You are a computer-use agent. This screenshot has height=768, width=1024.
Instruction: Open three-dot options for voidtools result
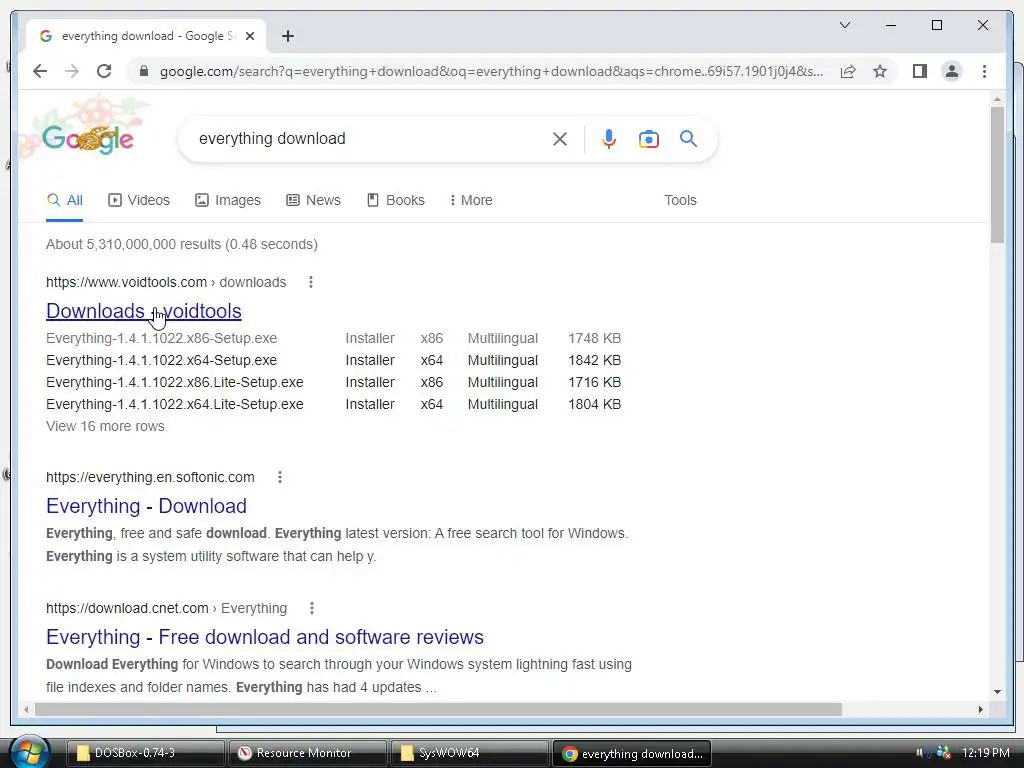point(311,282)
